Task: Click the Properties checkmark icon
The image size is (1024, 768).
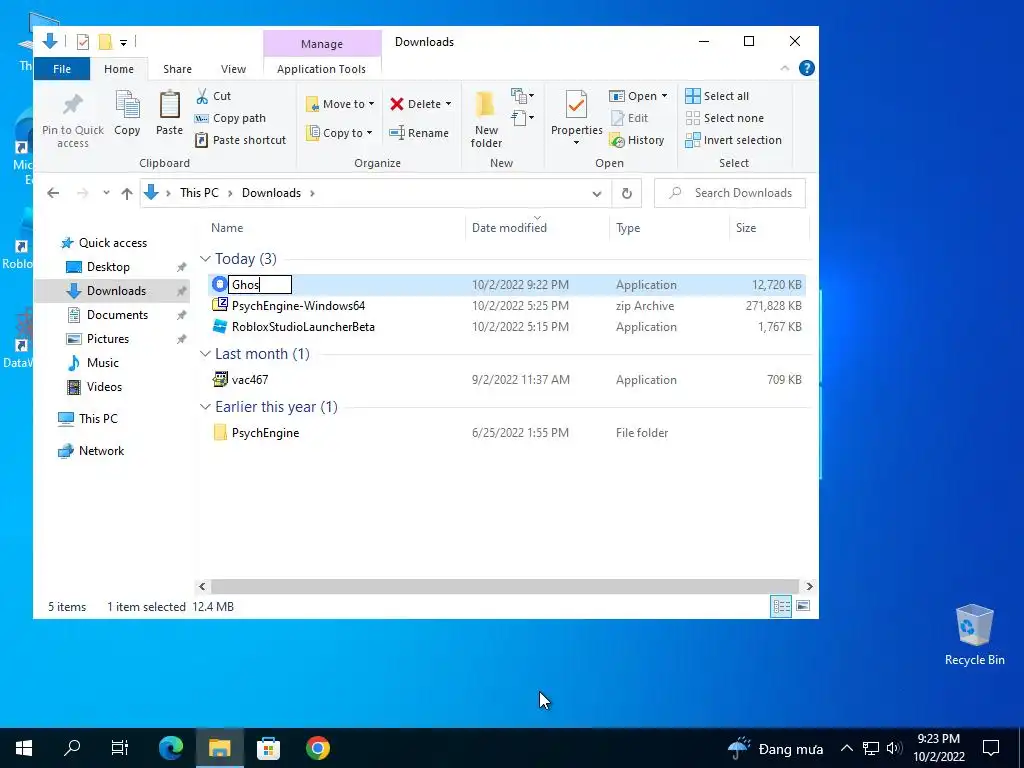Action: pyautogui.click(x=576, y=105)
